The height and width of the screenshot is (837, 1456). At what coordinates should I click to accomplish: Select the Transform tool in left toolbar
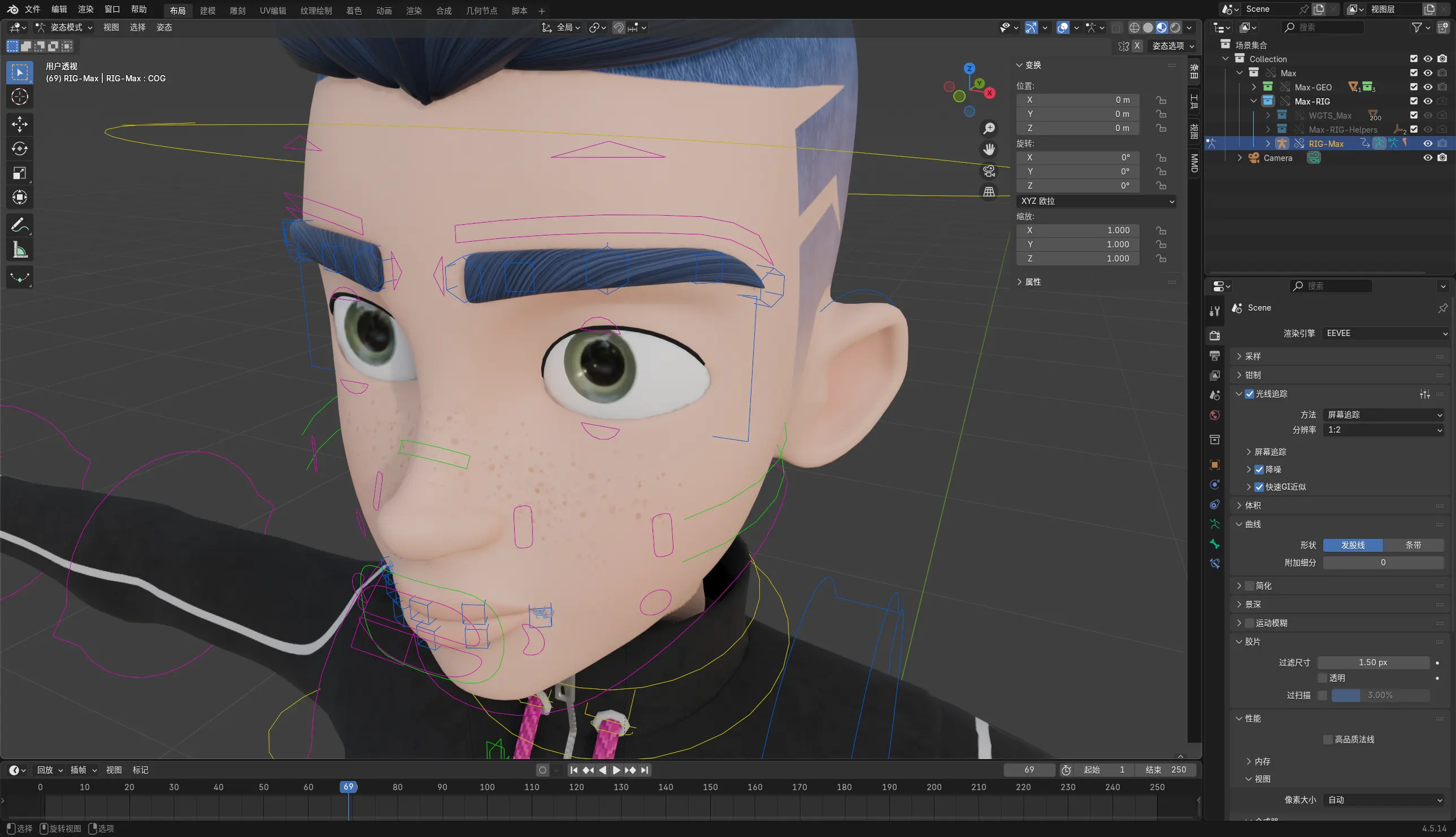click(20, 198)
